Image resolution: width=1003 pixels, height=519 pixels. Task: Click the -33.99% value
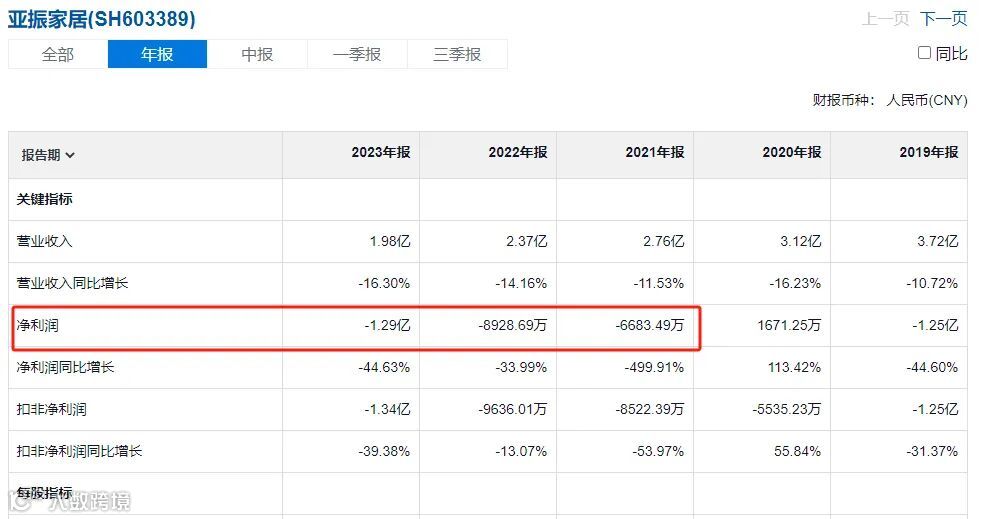pyautogui.click(x=521, y=367)
